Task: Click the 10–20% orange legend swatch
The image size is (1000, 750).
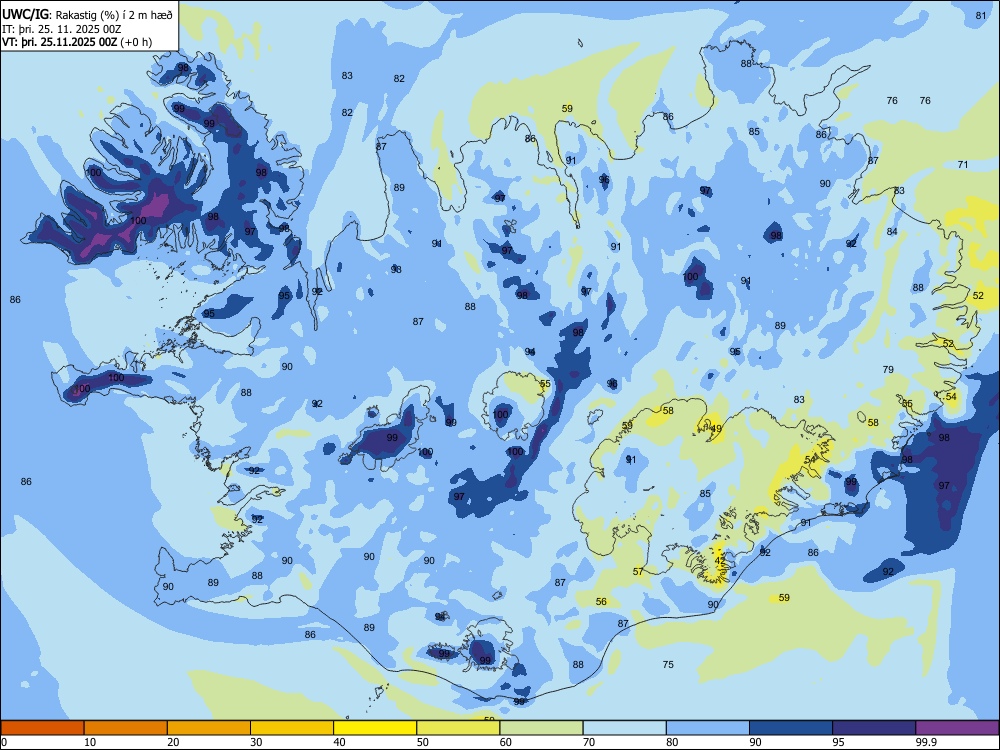Action: coord(126,728)
